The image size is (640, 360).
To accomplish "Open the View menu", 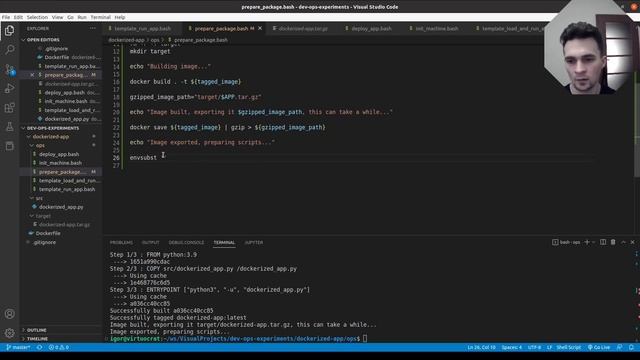I will click(x=57, y=17).
